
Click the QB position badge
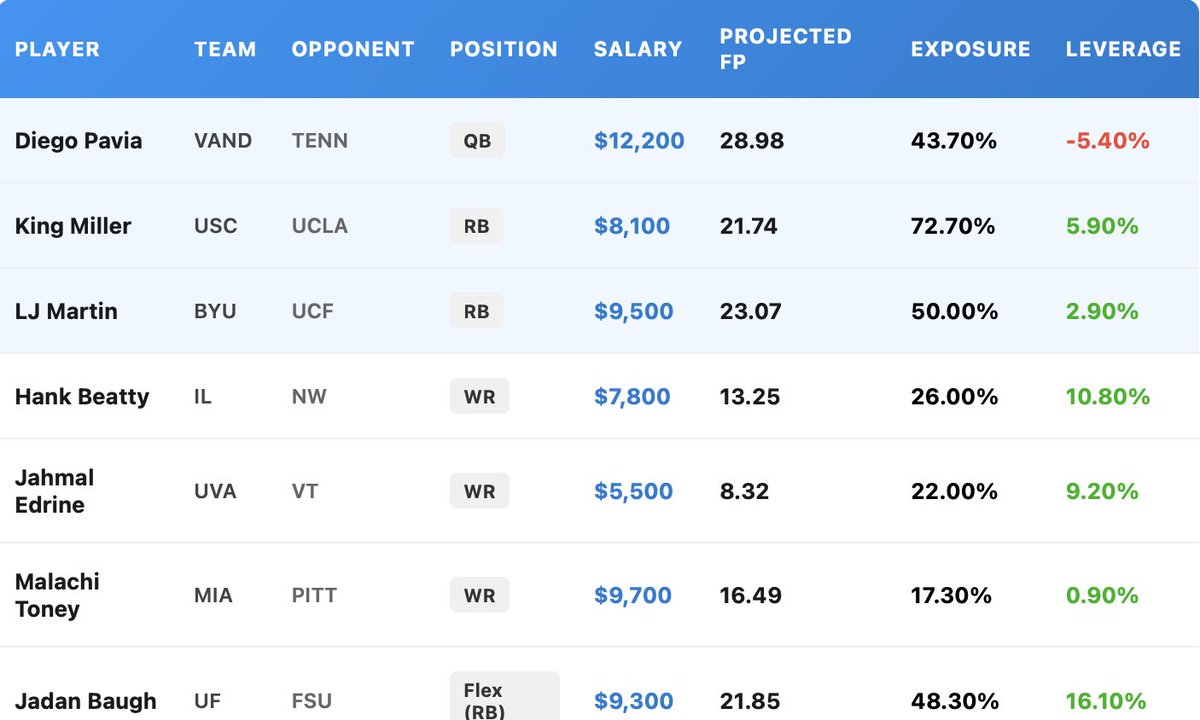click(x=477, y=140)
